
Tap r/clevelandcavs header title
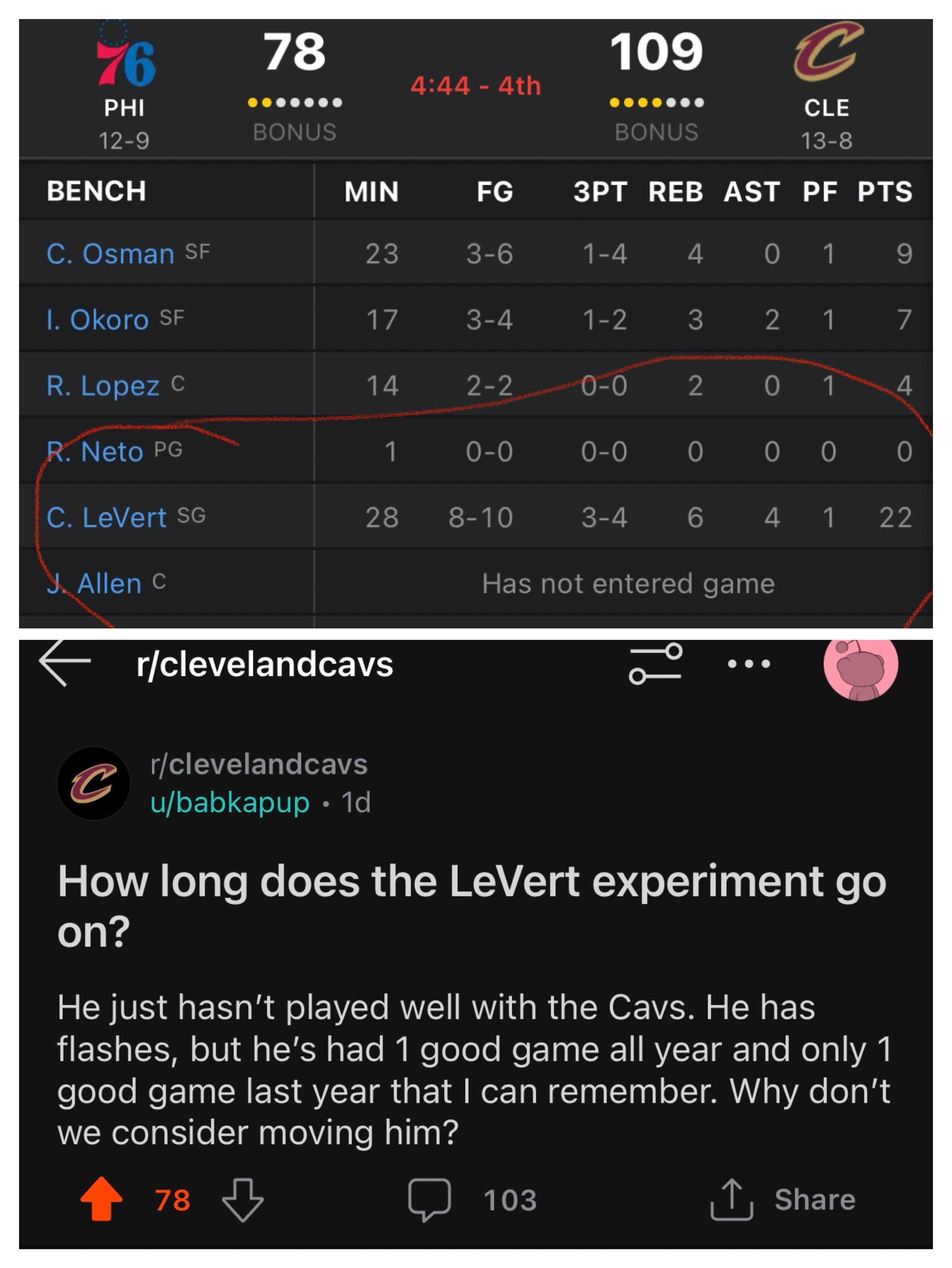[x=265, y=665]
